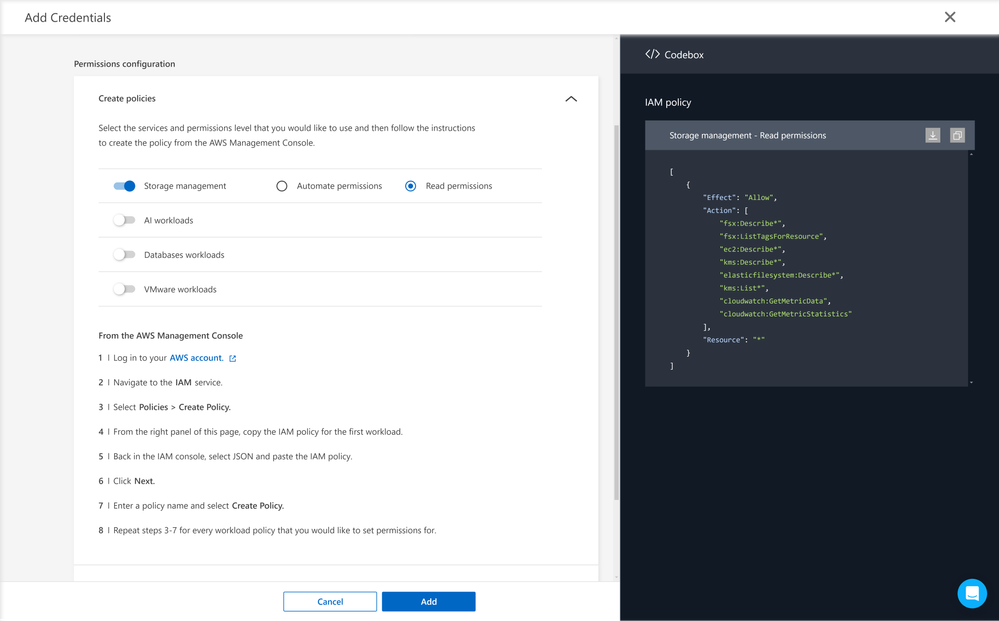The image size is (999, 621).
Task: Close the Add Credentials dialog
Action: (950, 17)
